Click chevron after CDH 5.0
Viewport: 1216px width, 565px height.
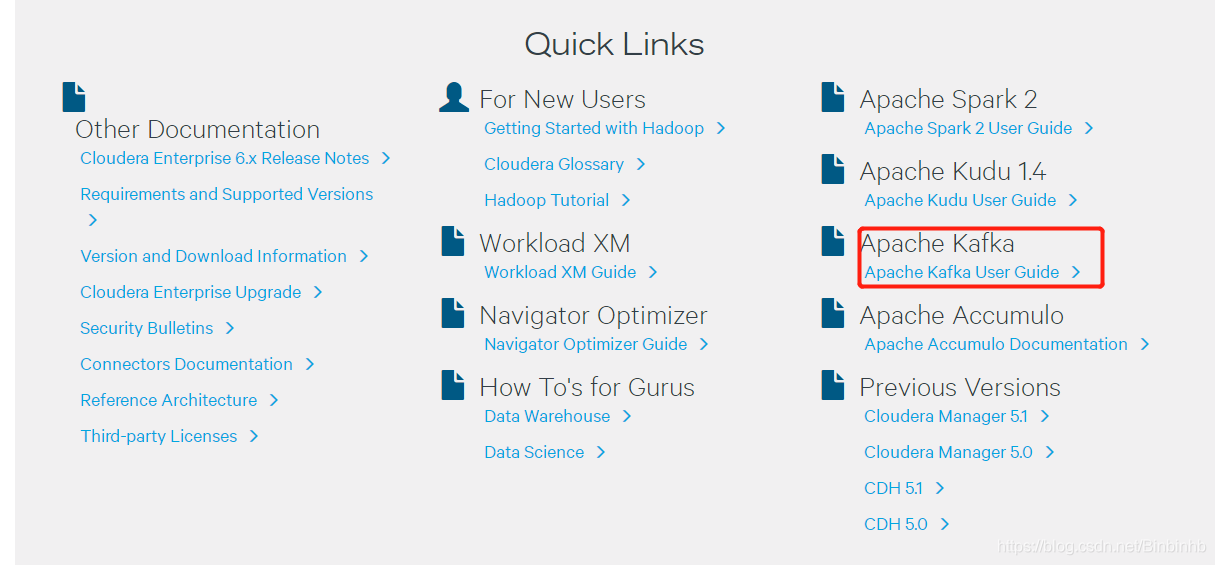click(x=945, y=524)
